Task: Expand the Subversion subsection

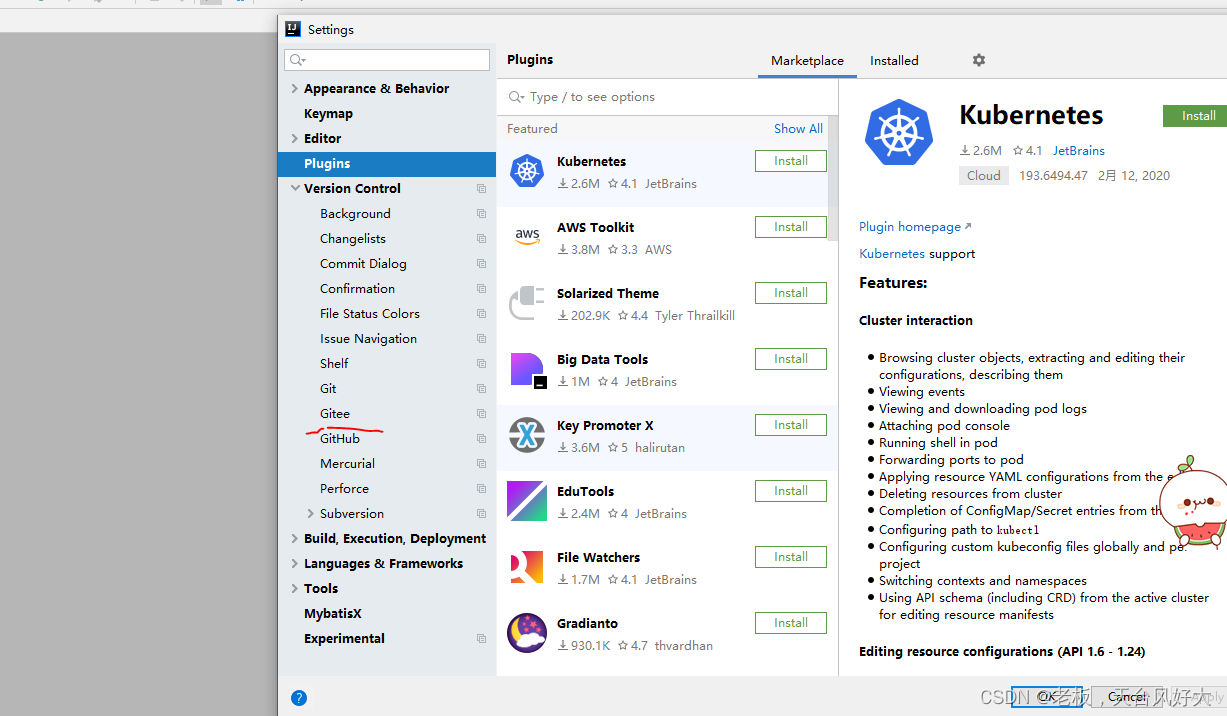Action: pyautogui.click(x=310, y=514)
